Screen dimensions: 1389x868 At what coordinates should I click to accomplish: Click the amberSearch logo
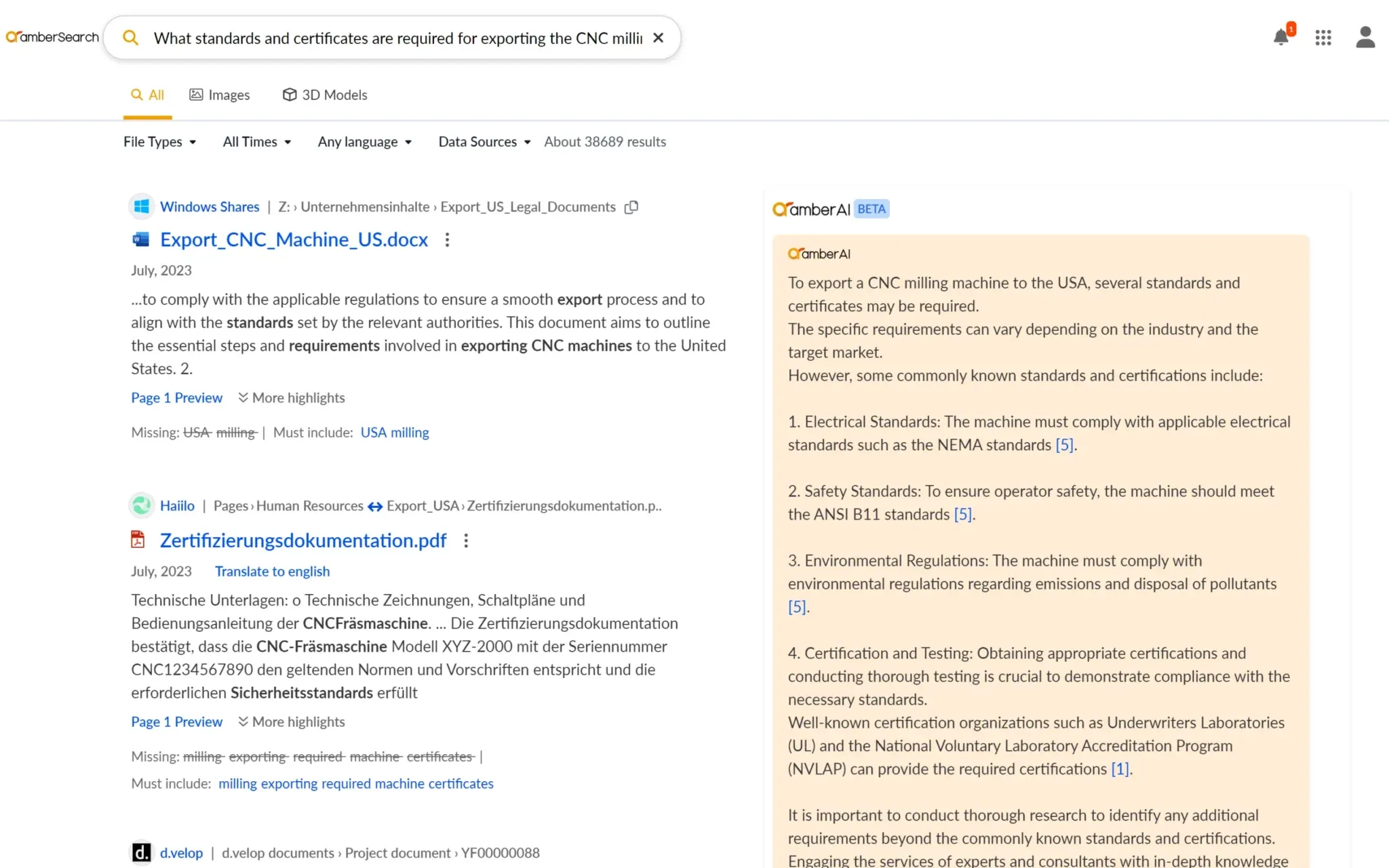tap(53, 37)
